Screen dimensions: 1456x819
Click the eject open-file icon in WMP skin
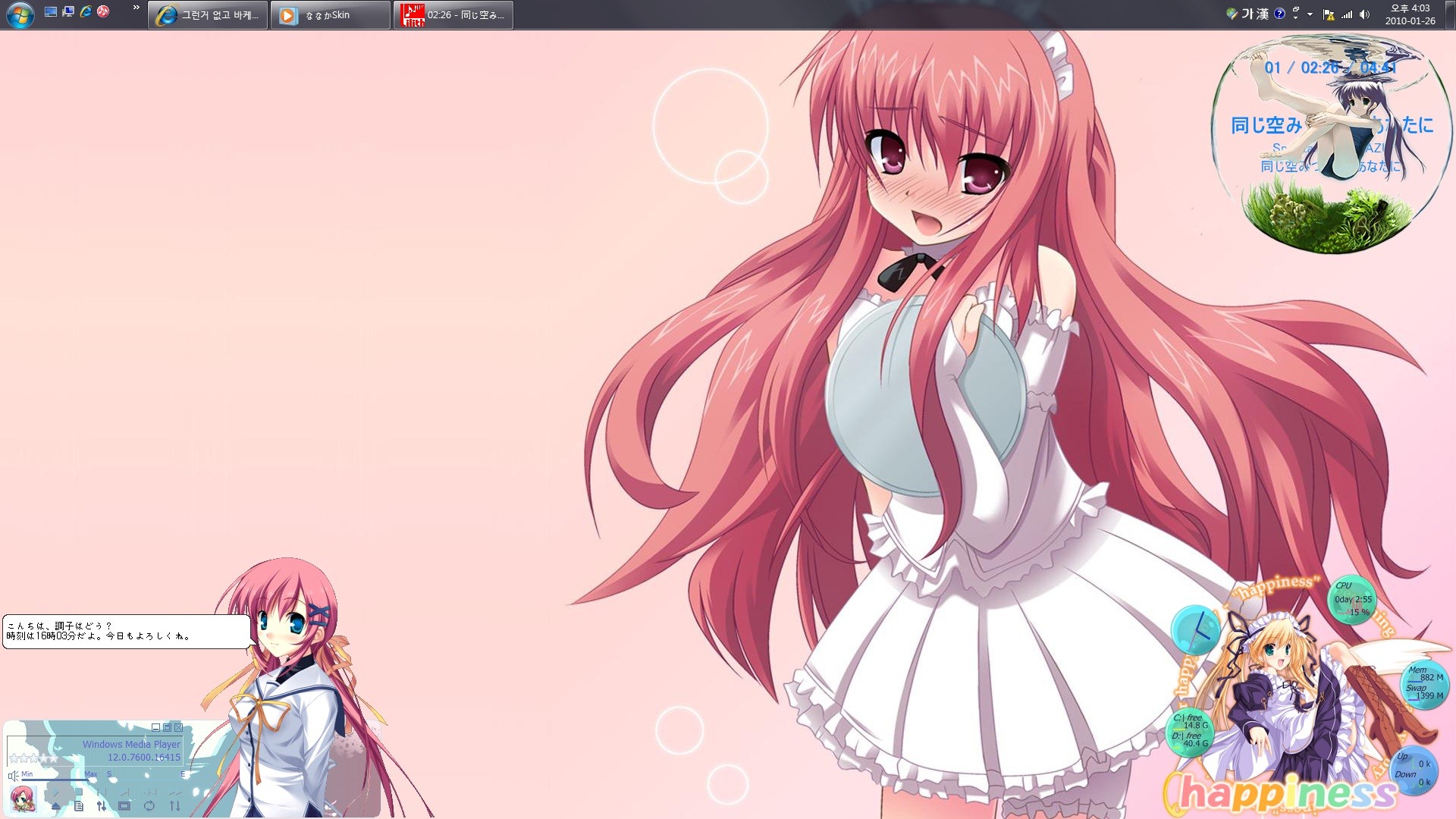click(56, 806)
